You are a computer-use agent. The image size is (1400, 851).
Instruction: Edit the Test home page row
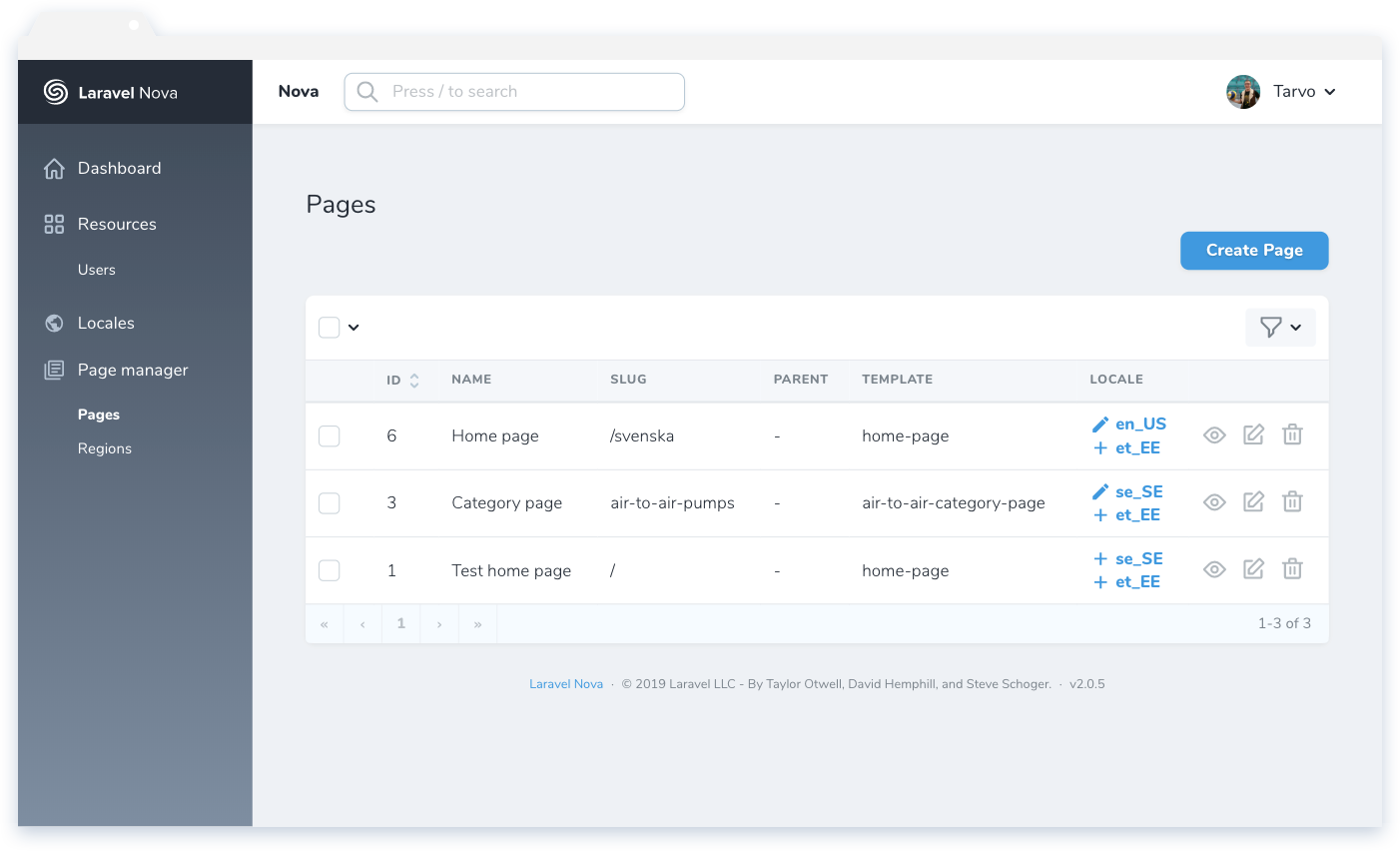click(1253, 568)
